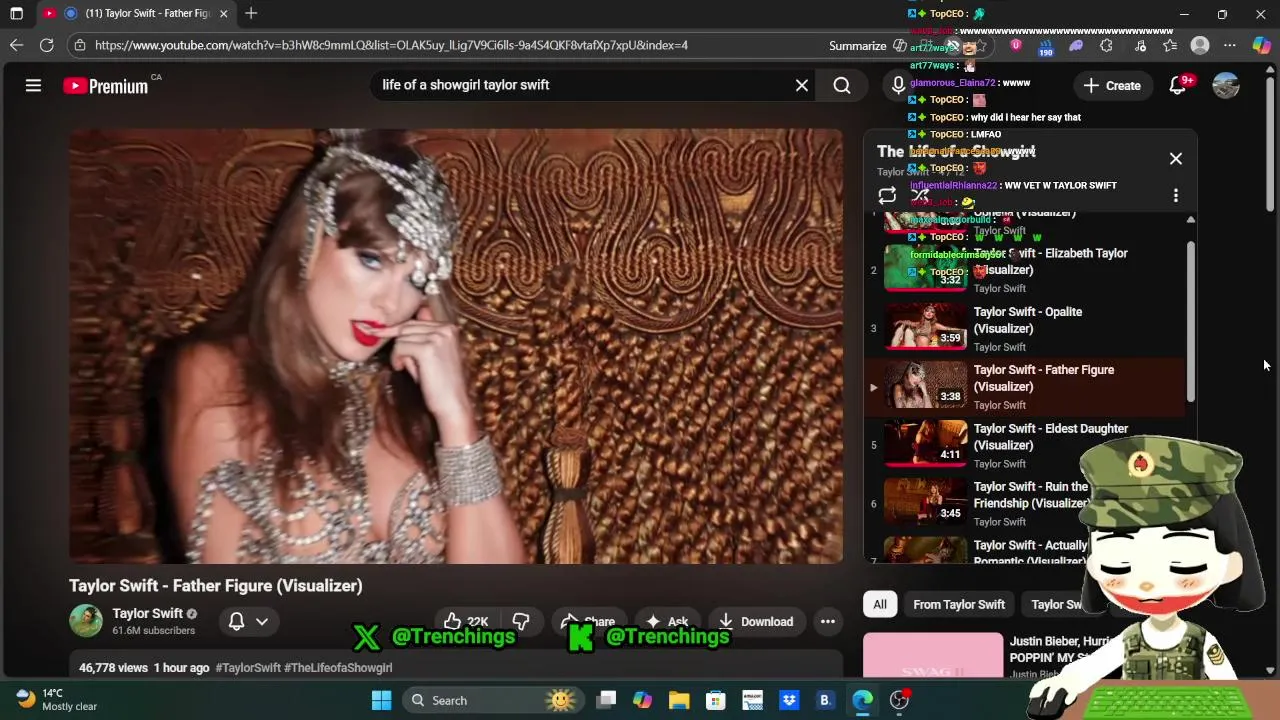
Task: Open the tab actions menu icon
Action: (x=16, y=14)
